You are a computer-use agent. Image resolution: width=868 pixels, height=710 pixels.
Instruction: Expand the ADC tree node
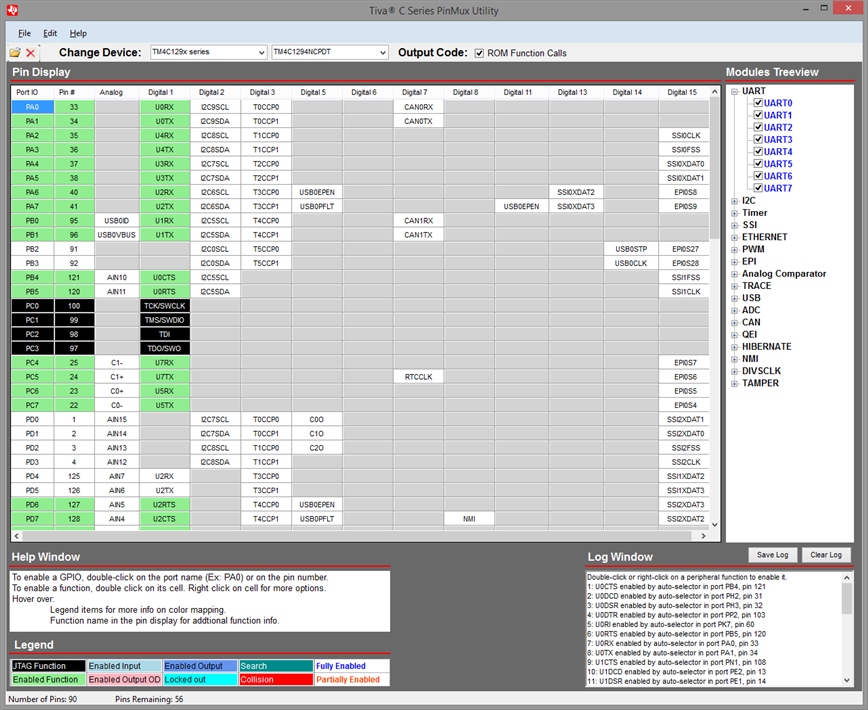(735, 310)
